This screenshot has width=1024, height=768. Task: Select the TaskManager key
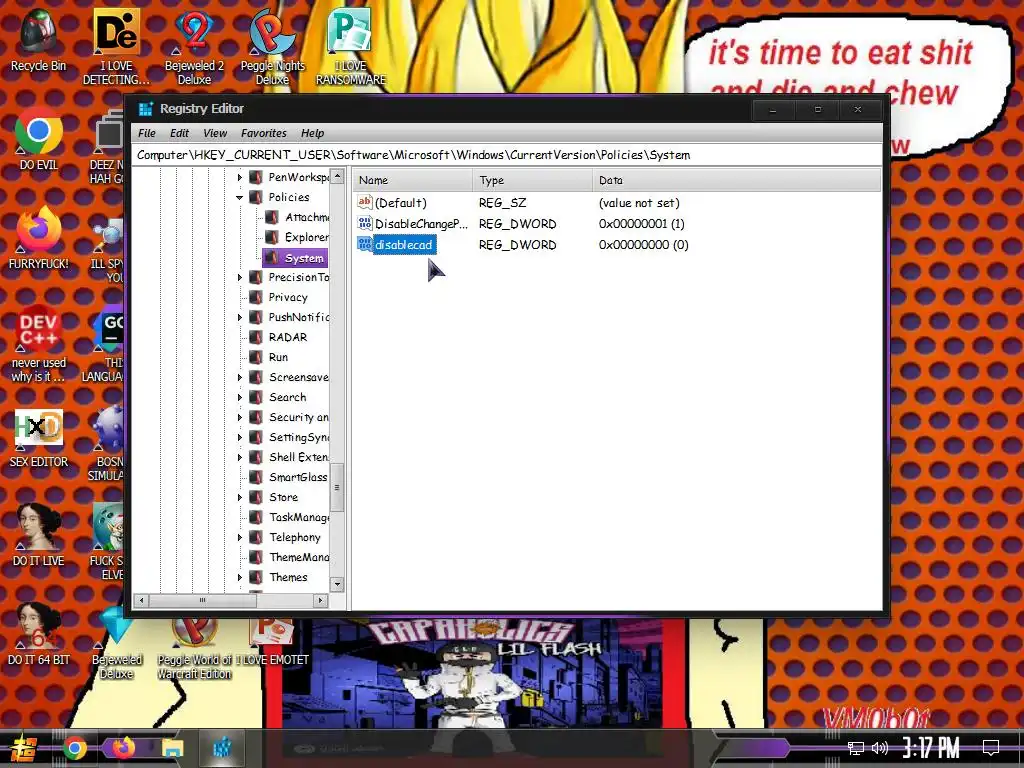pos(289,517)
